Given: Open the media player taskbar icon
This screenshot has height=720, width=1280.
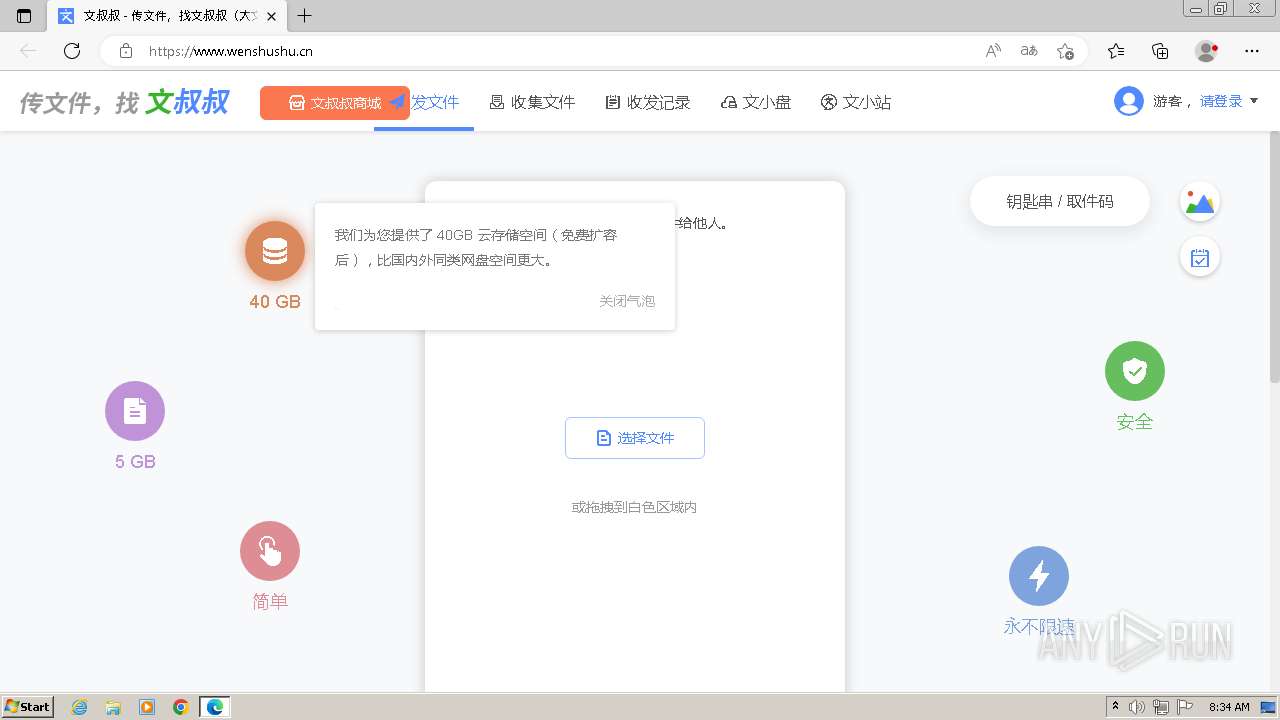Looking at the screenshot, I should [147, 707].
